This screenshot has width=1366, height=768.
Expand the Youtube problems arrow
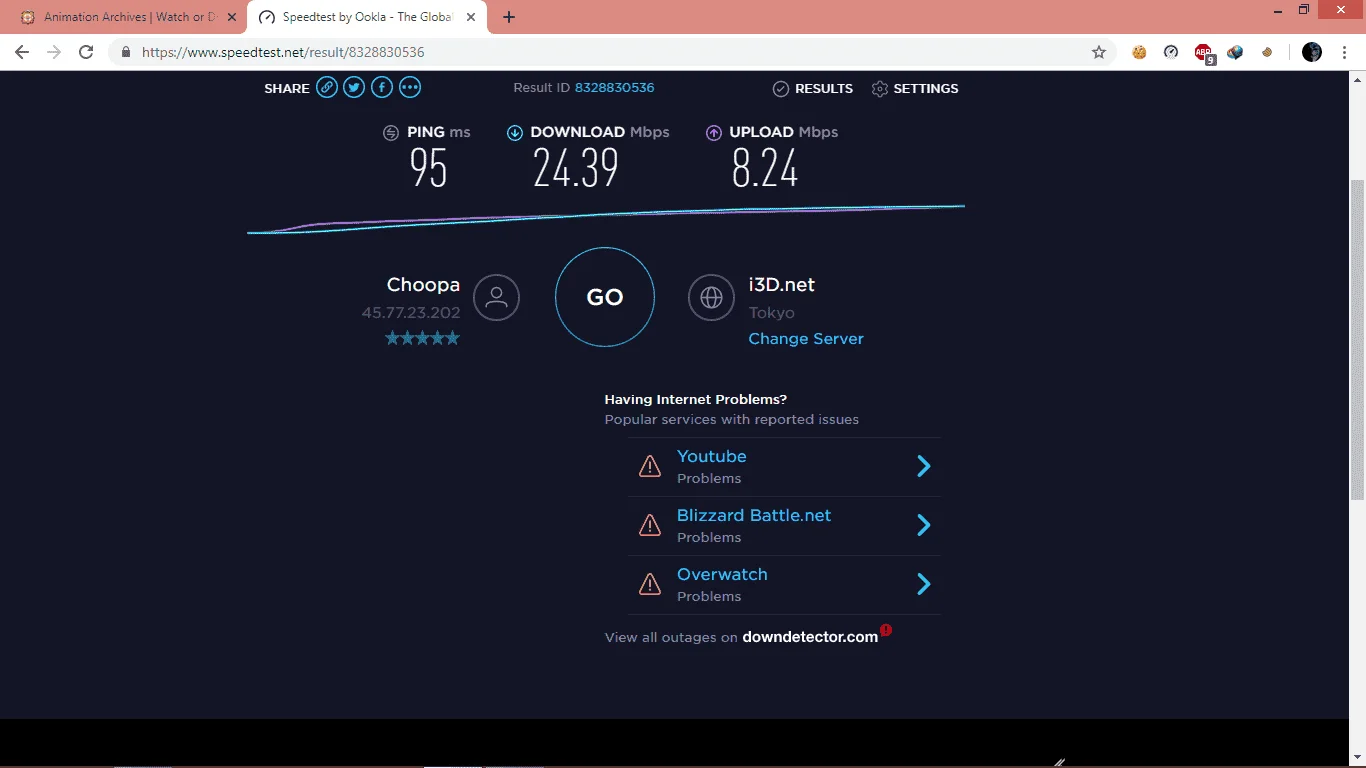pyautogui.click(x=924, y=466)
